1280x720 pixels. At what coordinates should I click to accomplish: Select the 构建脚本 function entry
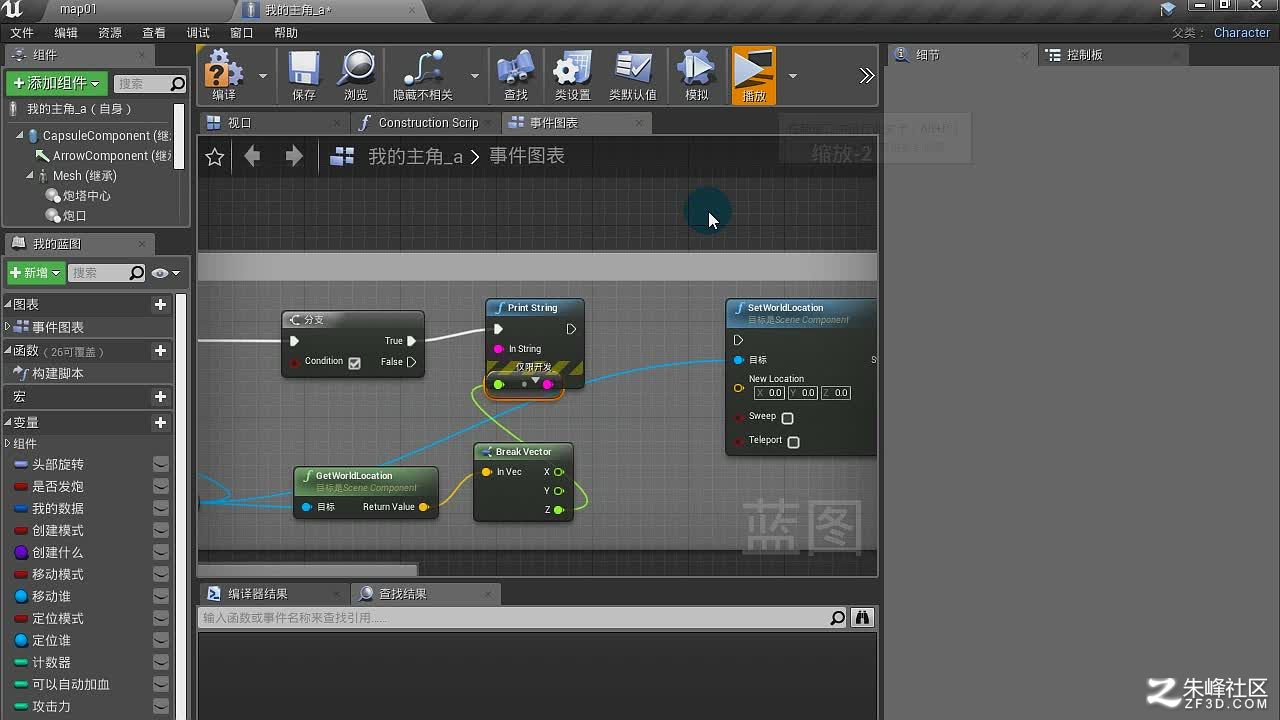tap(58, 374)
